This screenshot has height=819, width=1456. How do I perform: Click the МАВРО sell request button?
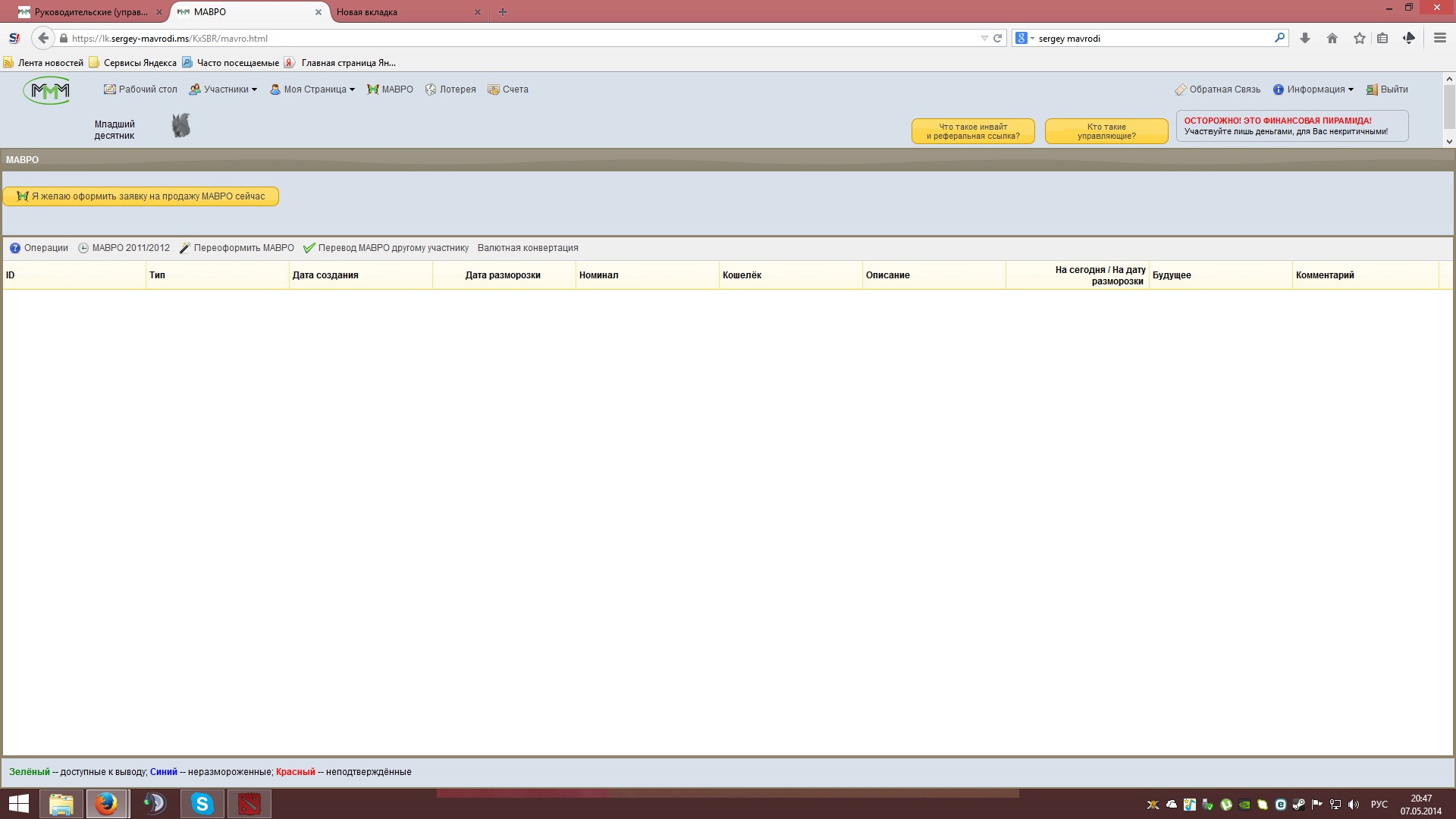click(141, 196)
